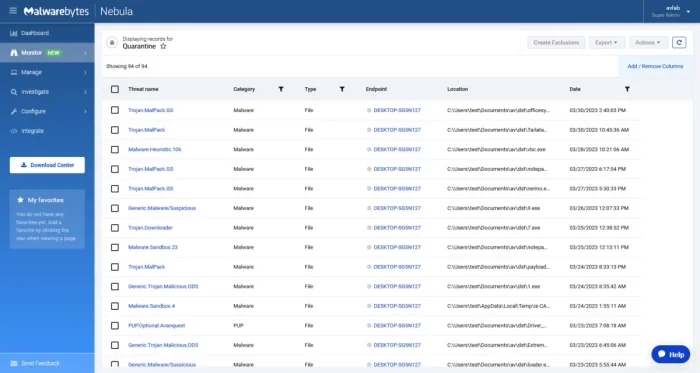
Task: Open the Actions dropdown
Action: click(x=648, y=42)
